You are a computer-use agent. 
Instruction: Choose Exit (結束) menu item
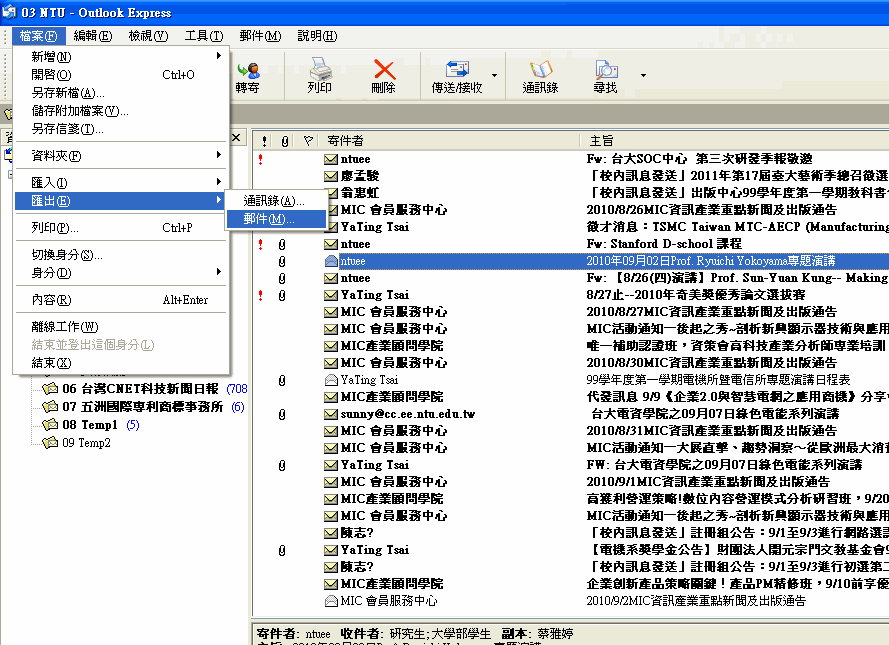[121, 363]
